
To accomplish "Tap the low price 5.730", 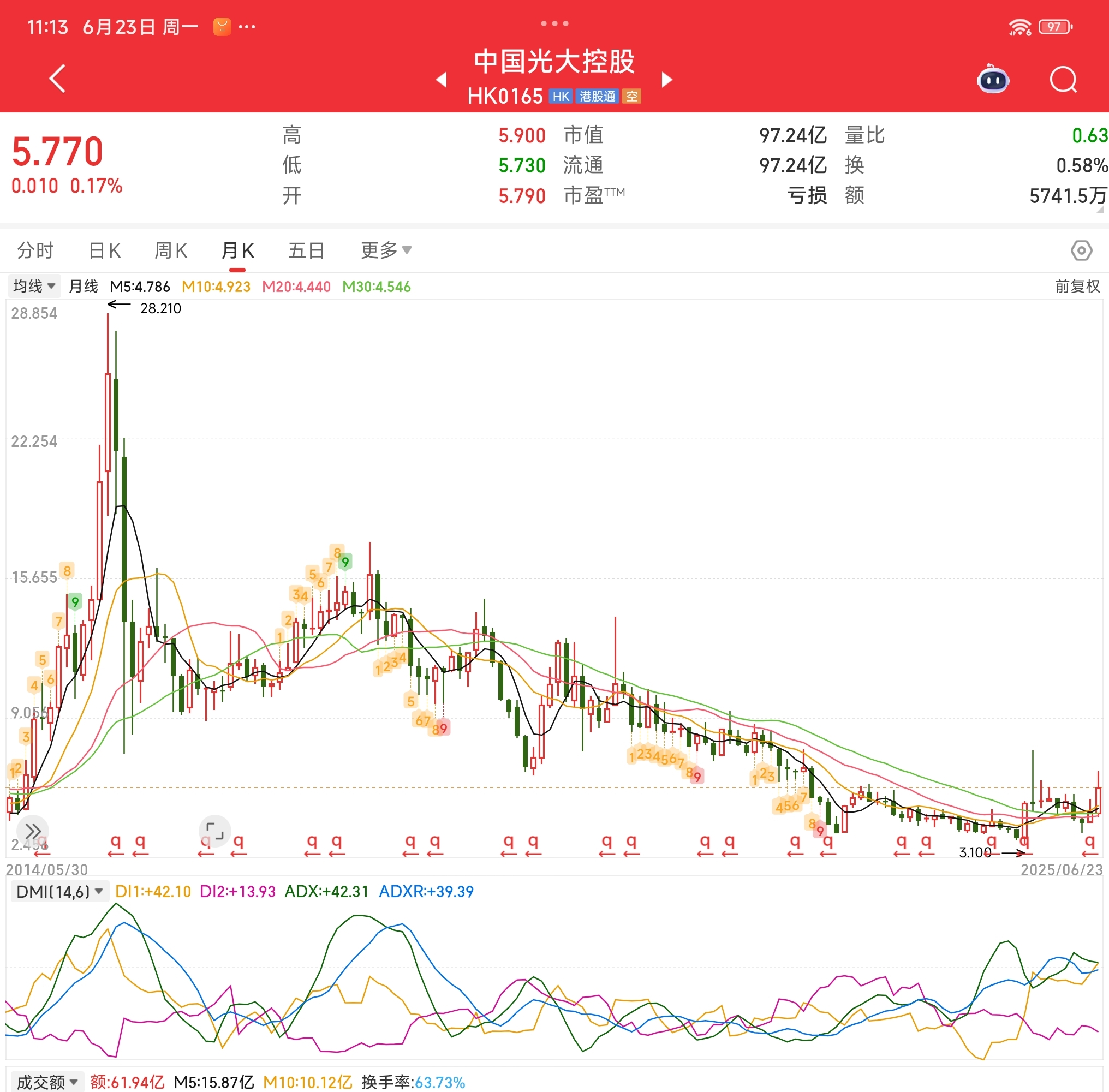I will coord(522,166).
